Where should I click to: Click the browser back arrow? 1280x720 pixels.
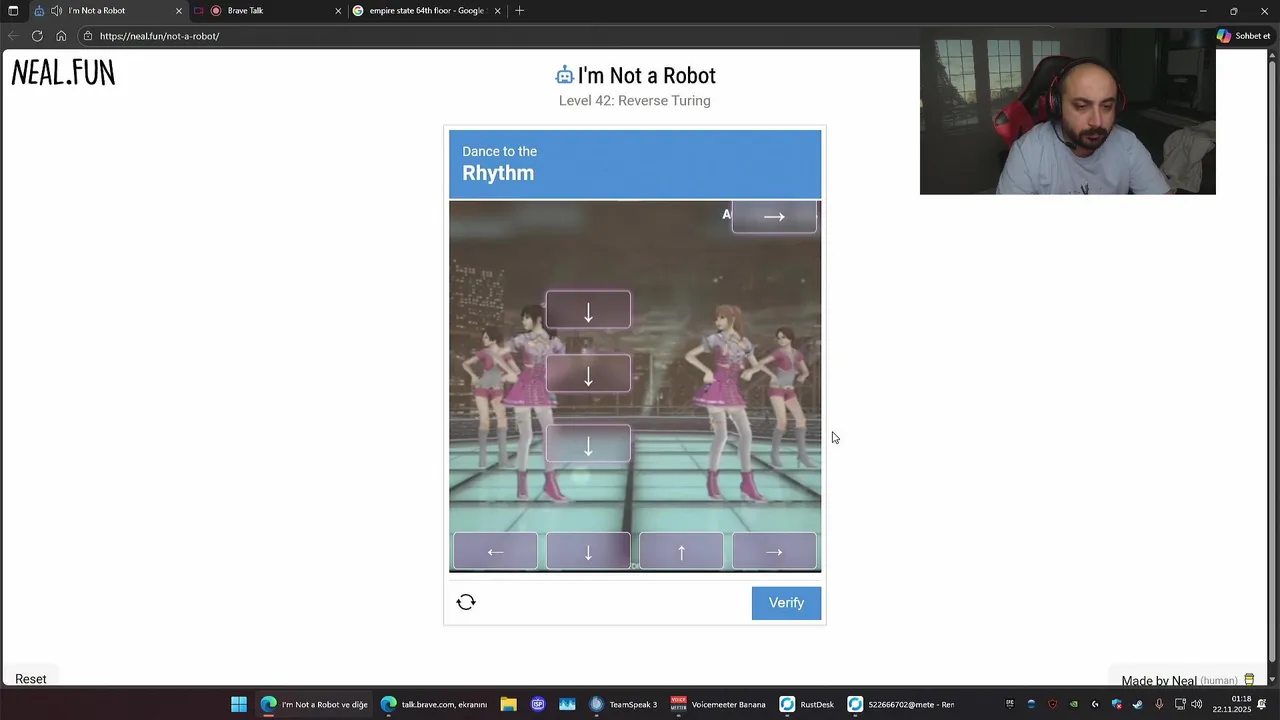point(13,36)
